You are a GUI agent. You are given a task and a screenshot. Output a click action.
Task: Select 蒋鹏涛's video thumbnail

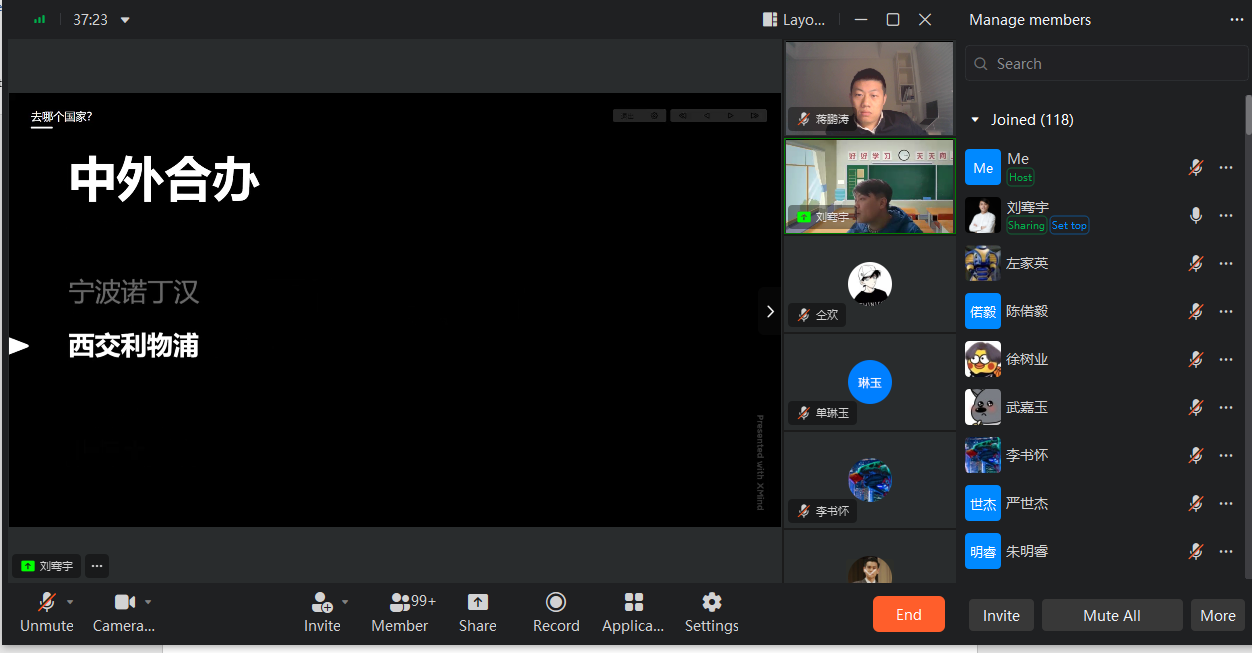(870, 88)
